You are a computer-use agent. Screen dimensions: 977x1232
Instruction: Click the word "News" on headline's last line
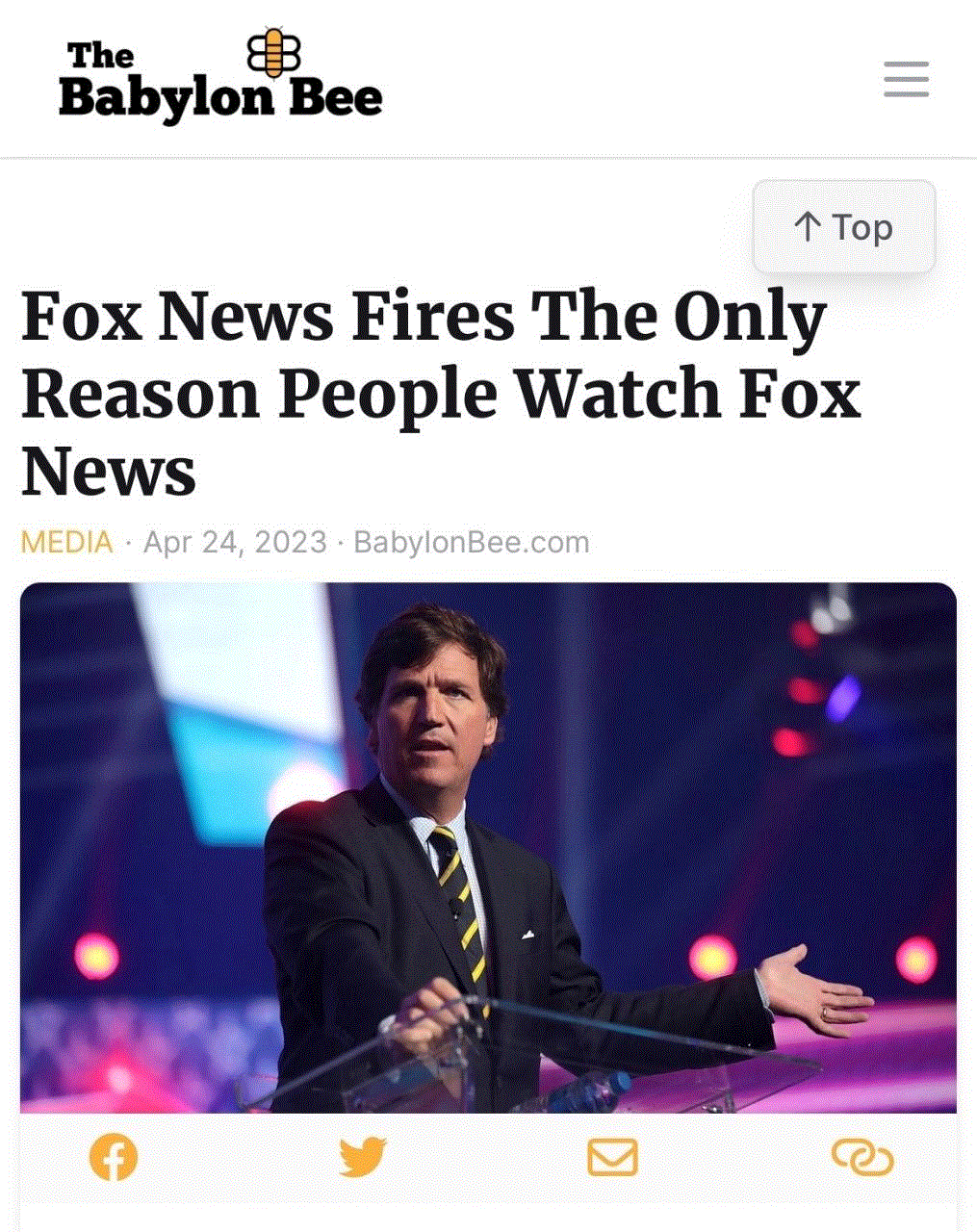(x=108, y=473)
